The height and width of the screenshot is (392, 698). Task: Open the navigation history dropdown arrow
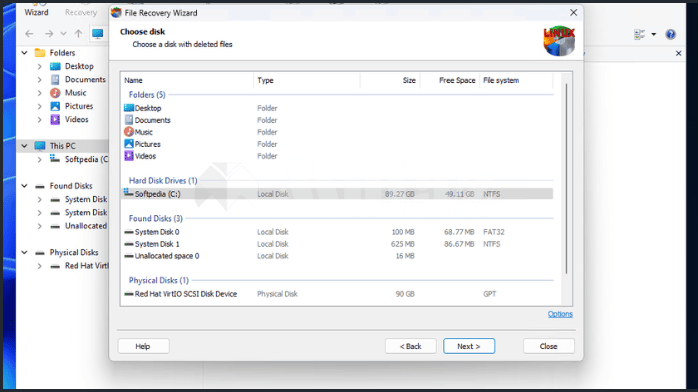coord(64,34)
